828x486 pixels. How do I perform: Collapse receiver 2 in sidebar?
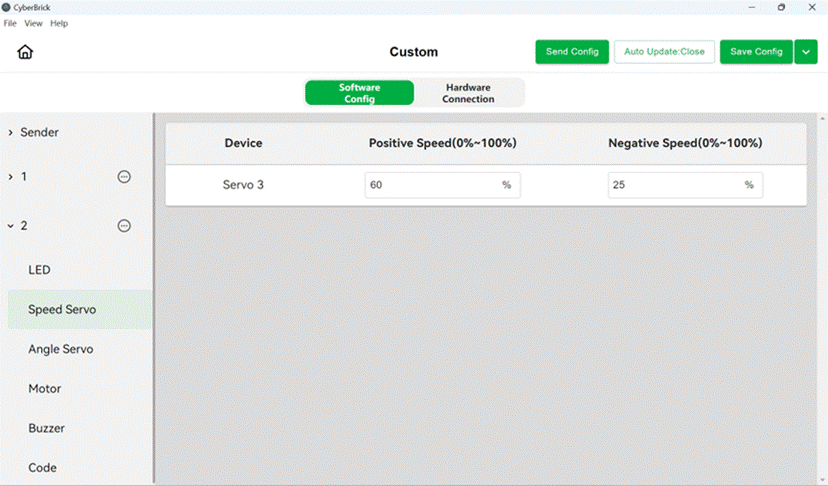click(x=11, y=226)
